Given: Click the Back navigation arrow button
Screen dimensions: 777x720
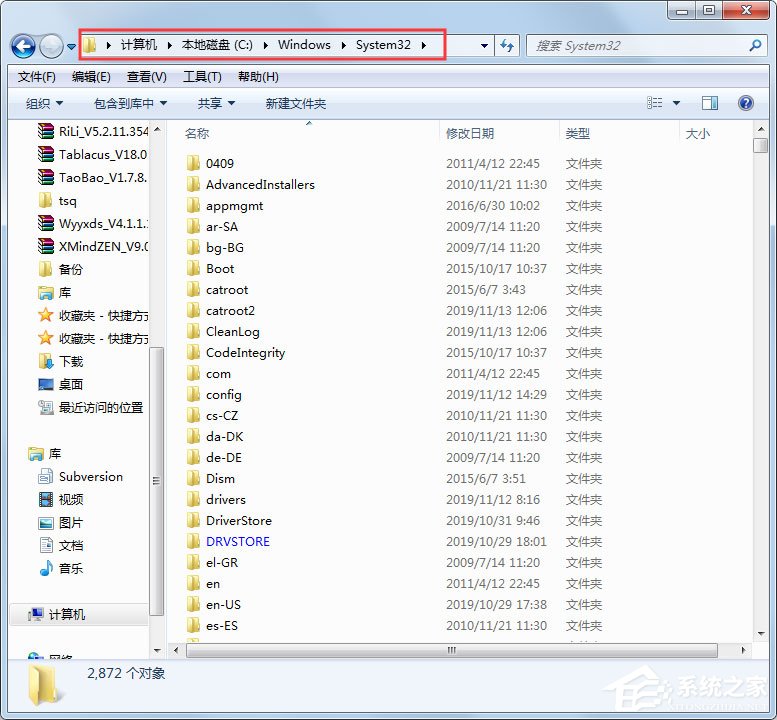Looking at the screenshot, I should [23, 46].
